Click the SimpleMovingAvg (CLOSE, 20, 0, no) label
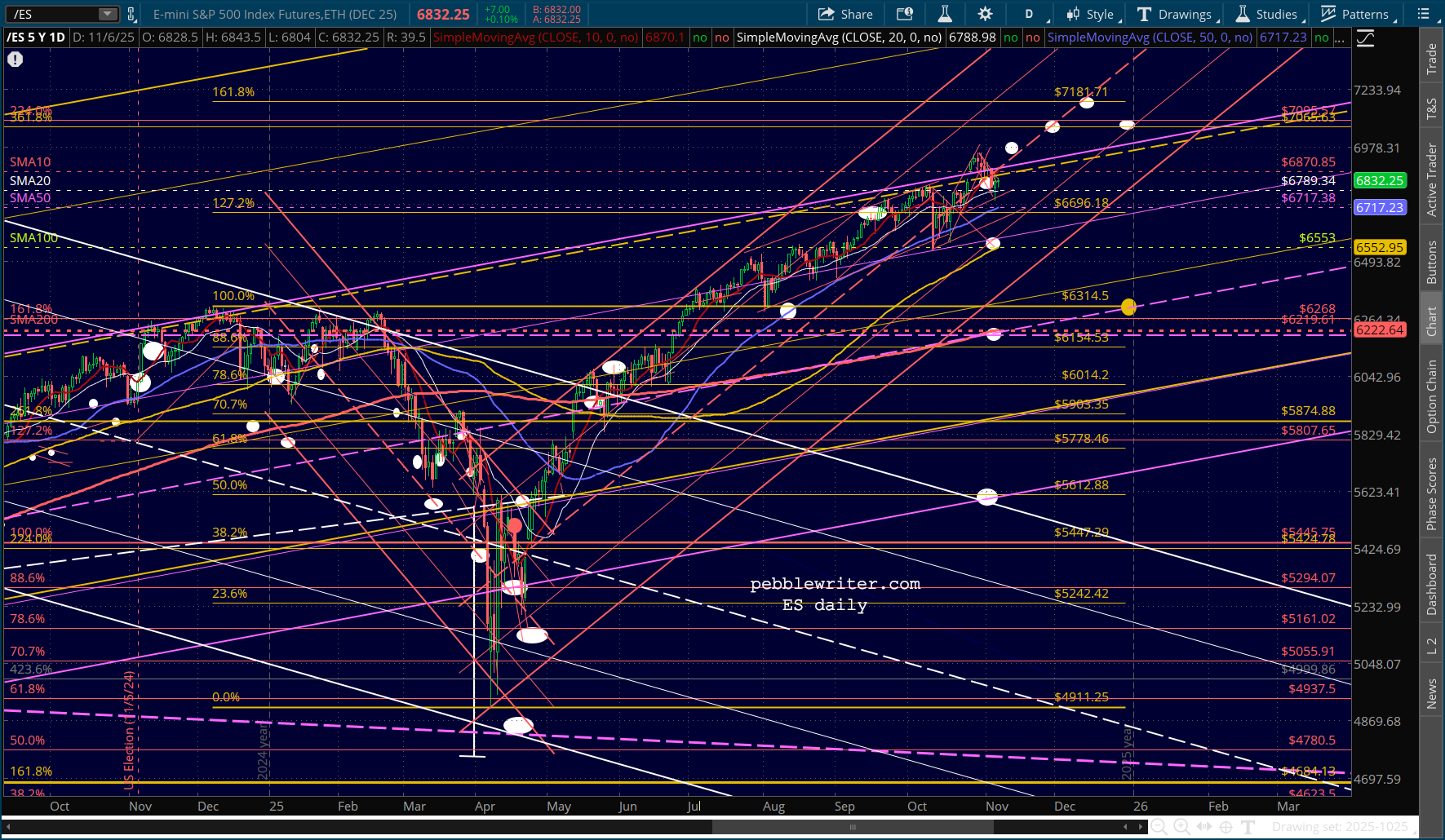Viewport: 1445px width, 840px height. tap(839, 38)
